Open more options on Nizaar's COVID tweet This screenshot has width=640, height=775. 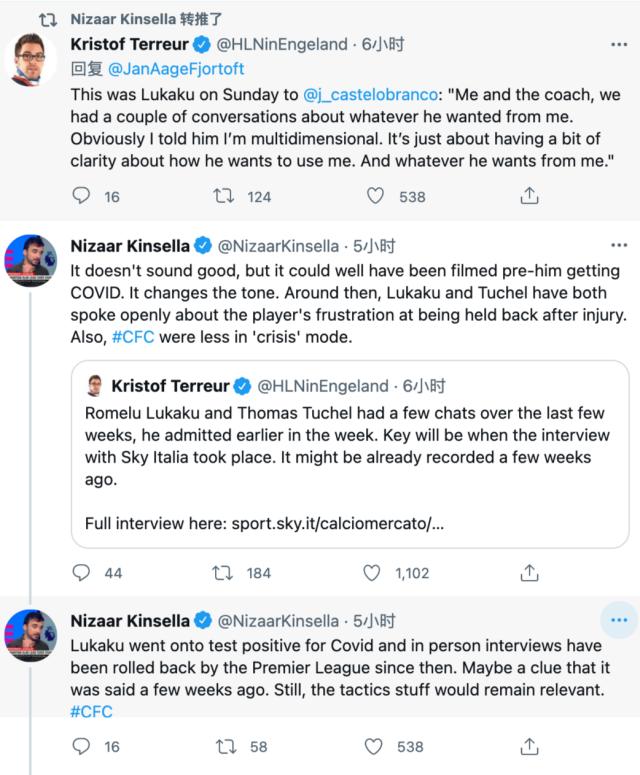pos(619,246)
